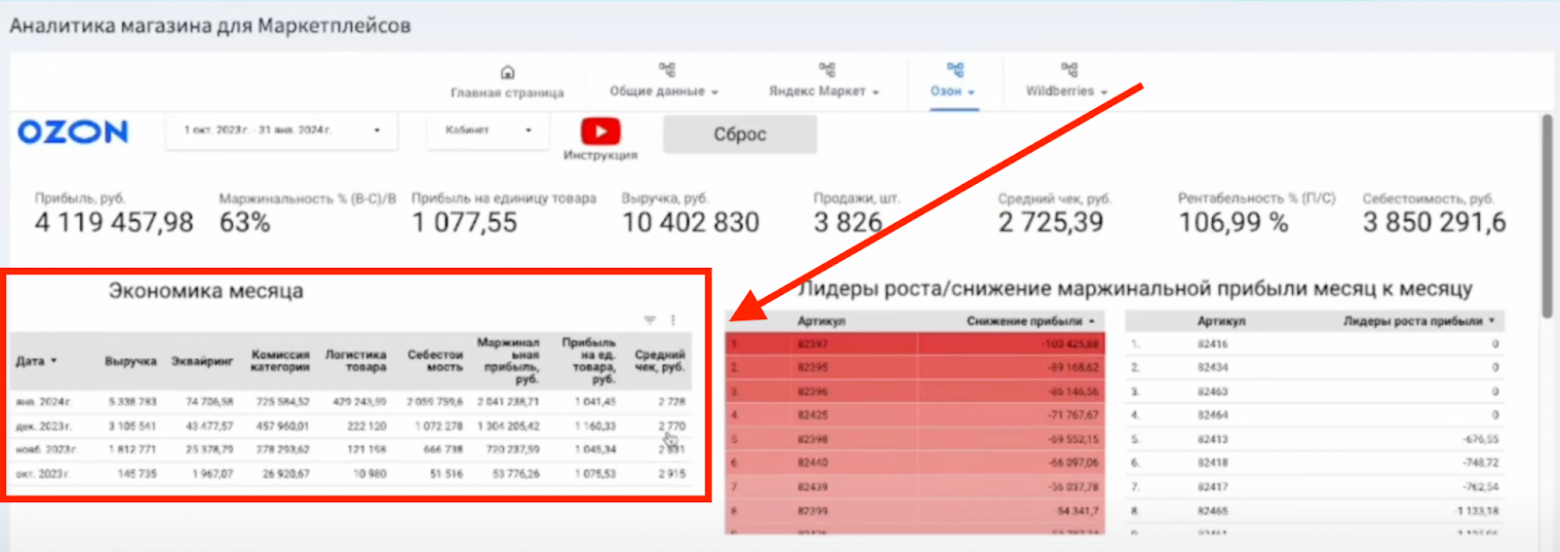This screenshot has width=1560, height=552.
Task: Click the Комиссия категории column header
Action: coord(280,360)
